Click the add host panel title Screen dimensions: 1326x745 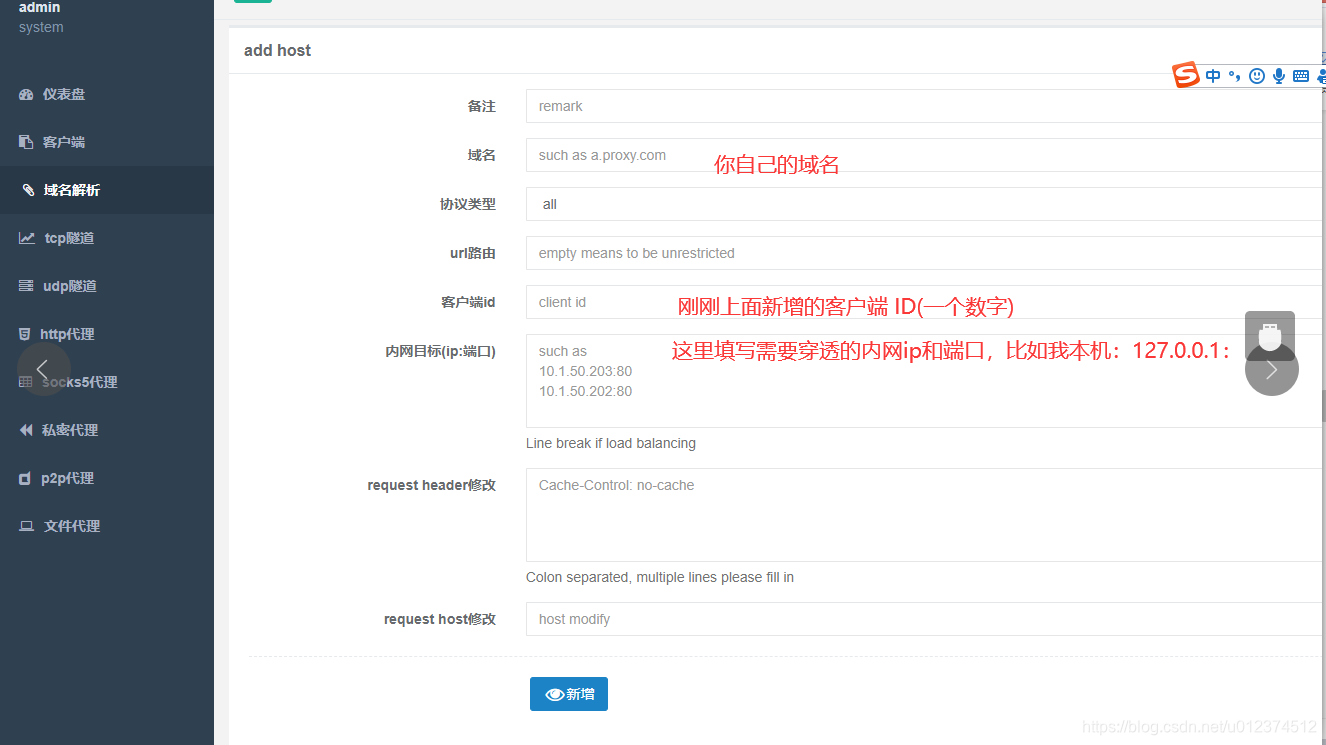point(277,50)
